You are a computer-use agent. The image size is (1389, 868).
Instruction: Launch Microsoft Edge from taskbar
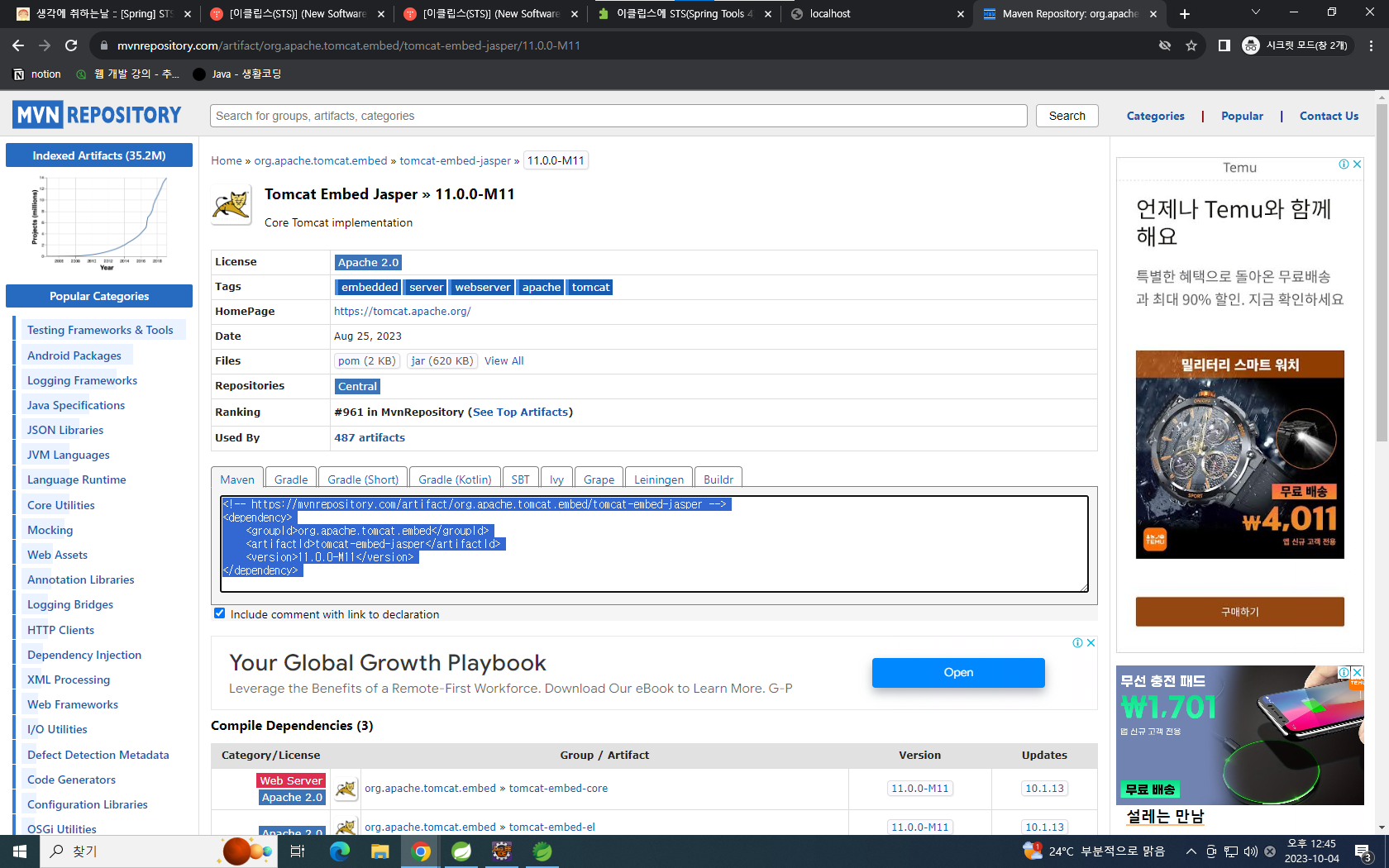(x=339, y=851)
